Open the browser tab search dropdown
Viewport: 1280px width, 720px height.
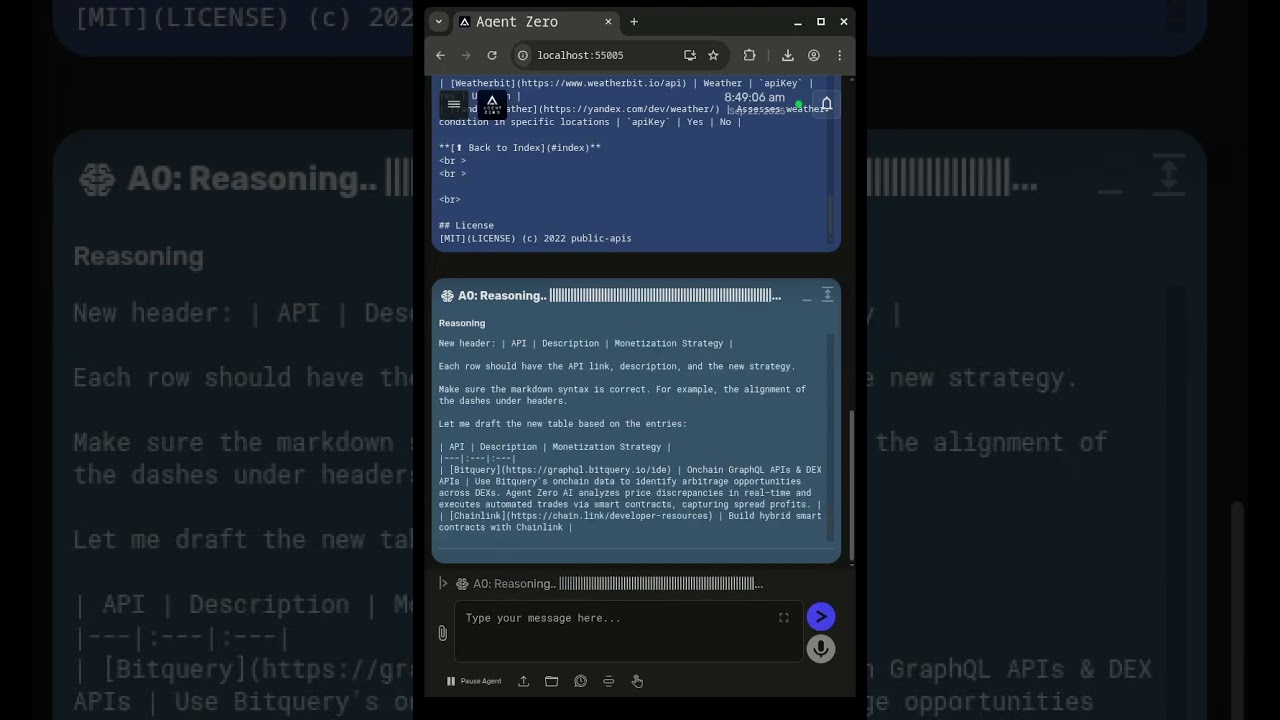438,22
